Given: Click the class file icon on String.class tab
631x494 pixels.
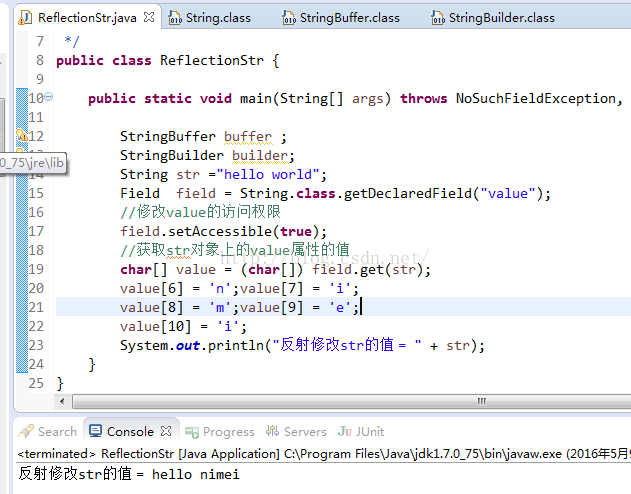Looking at the screenshot, I should click(174, 18).
